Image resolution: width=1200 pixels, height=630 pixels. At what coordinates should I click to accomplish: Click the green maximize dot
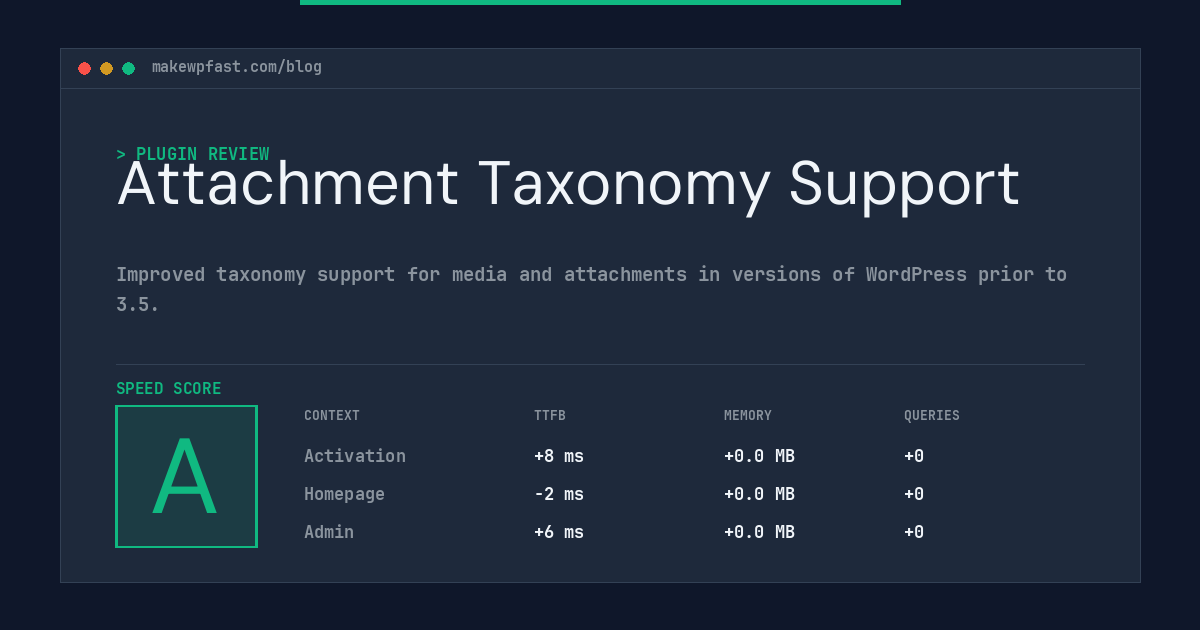click(128, 68)
